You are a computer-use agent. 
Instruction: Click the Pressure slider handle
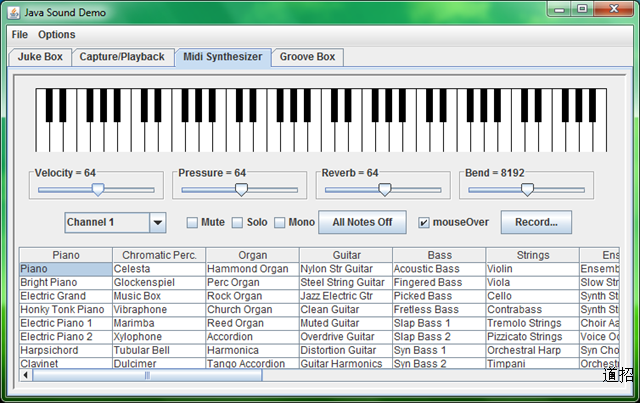click(241, 189)
